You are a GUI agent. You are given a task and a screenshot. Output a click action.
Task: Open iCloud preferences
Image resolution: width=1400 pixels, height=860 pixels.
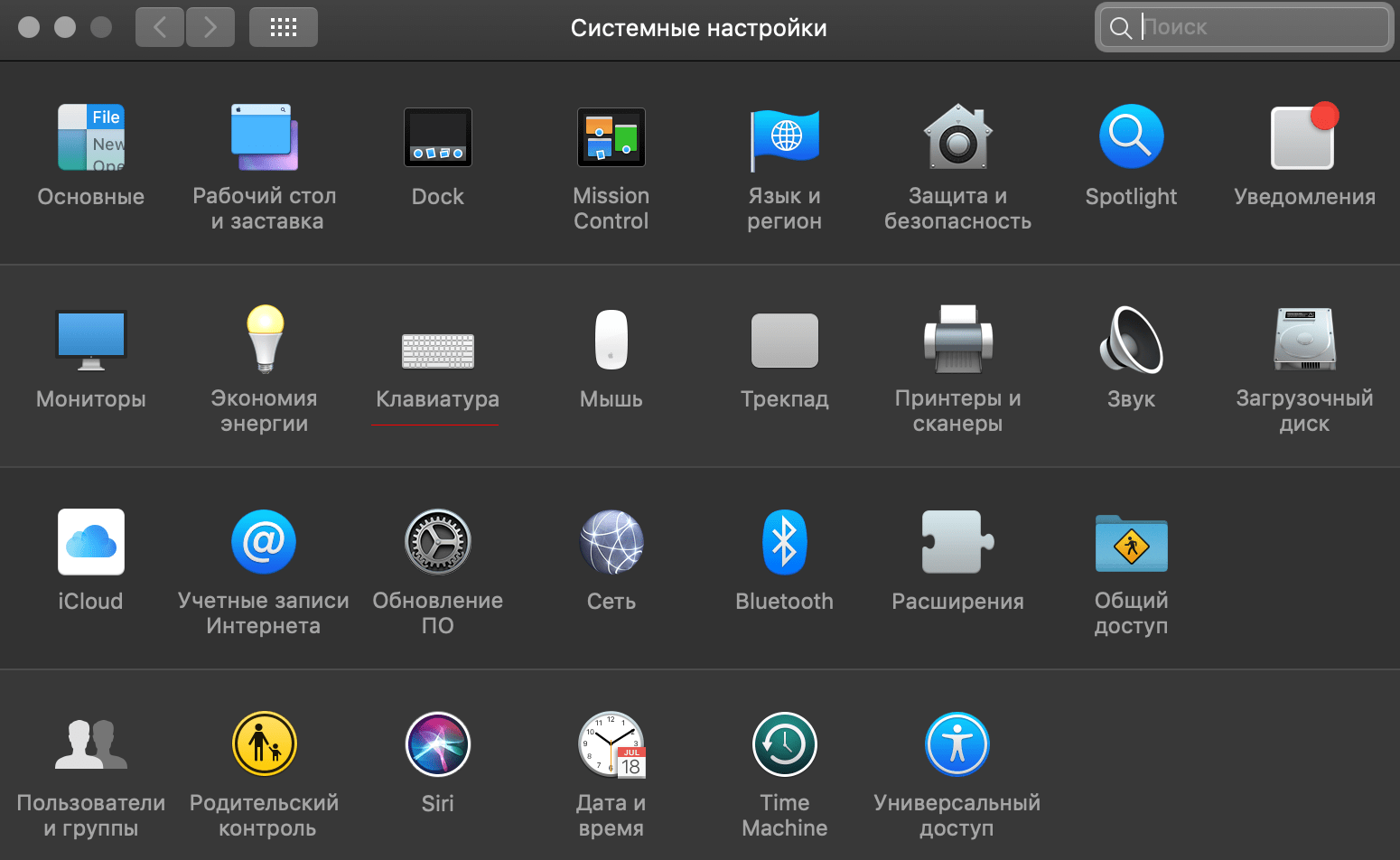click(90, 542)
